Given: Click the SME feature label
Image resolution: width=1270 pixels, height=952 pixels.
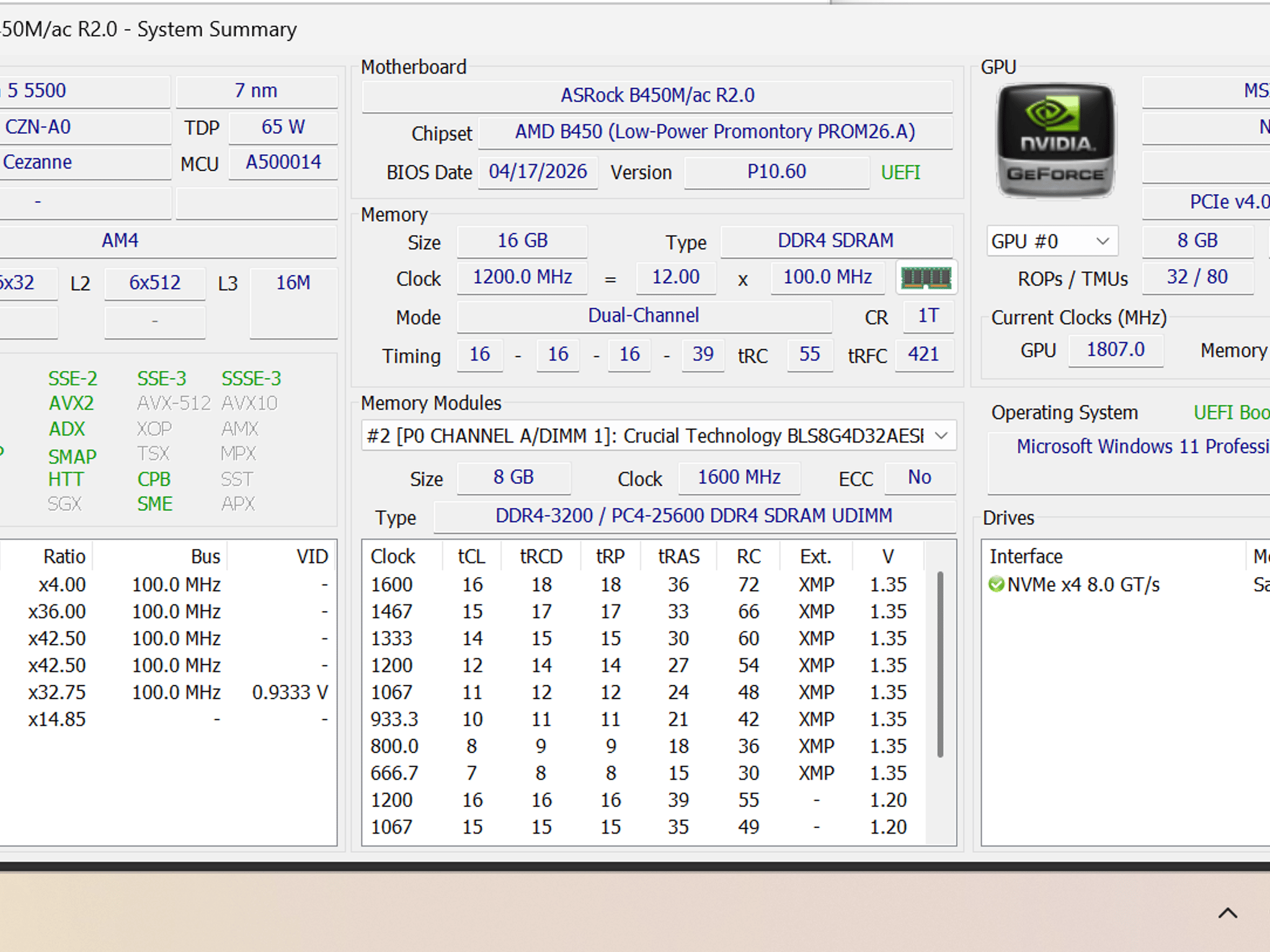Looking at the screenshot, I should click(154, 504).
